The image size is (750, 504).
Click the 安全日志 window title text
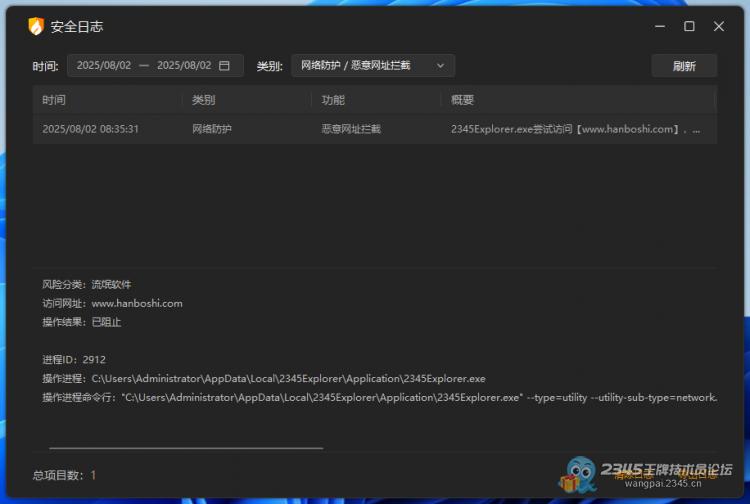(x=77, y=26)
